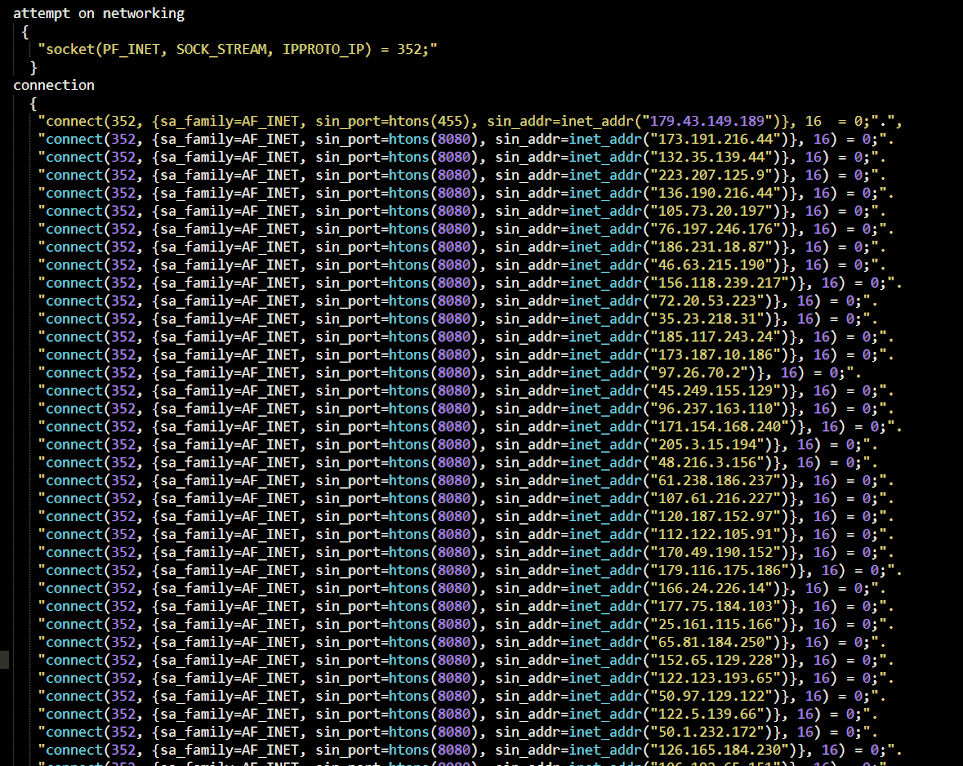Click the connect line with IP 76.197.246.176
Image resolution: width=963 pixels, height=766 pixels.
(x=466, y=229)
